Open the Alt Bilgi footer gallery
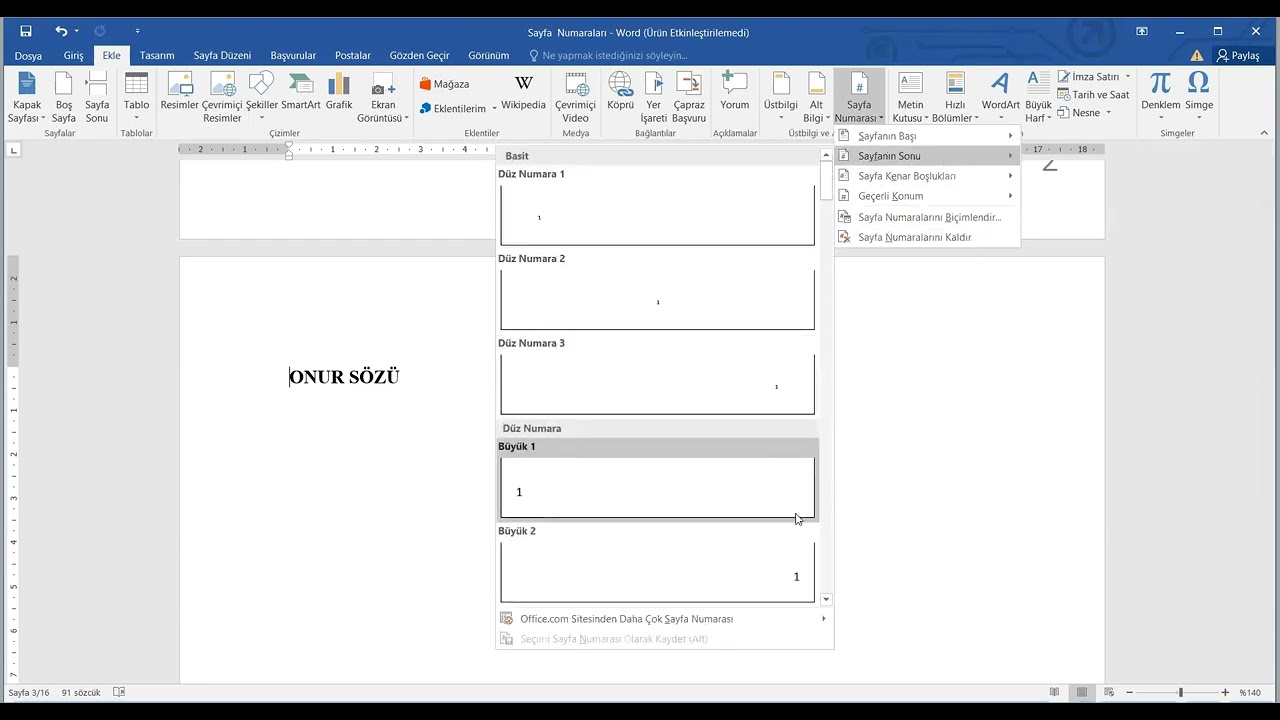1280x720 pixels. (816, 98)
